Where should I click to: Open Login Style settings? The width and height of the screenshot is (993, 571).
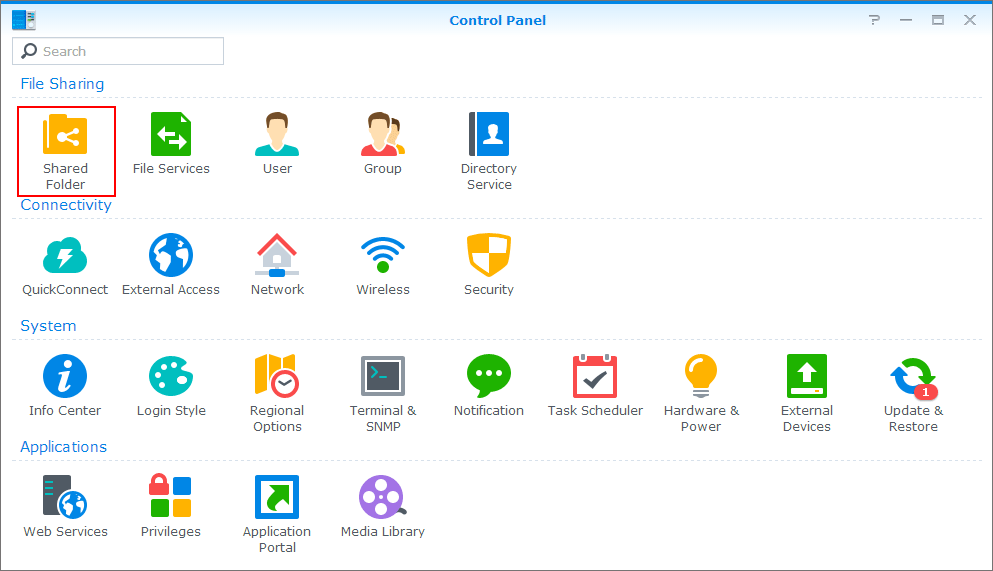pyautogui.click(x=171, y=386)
